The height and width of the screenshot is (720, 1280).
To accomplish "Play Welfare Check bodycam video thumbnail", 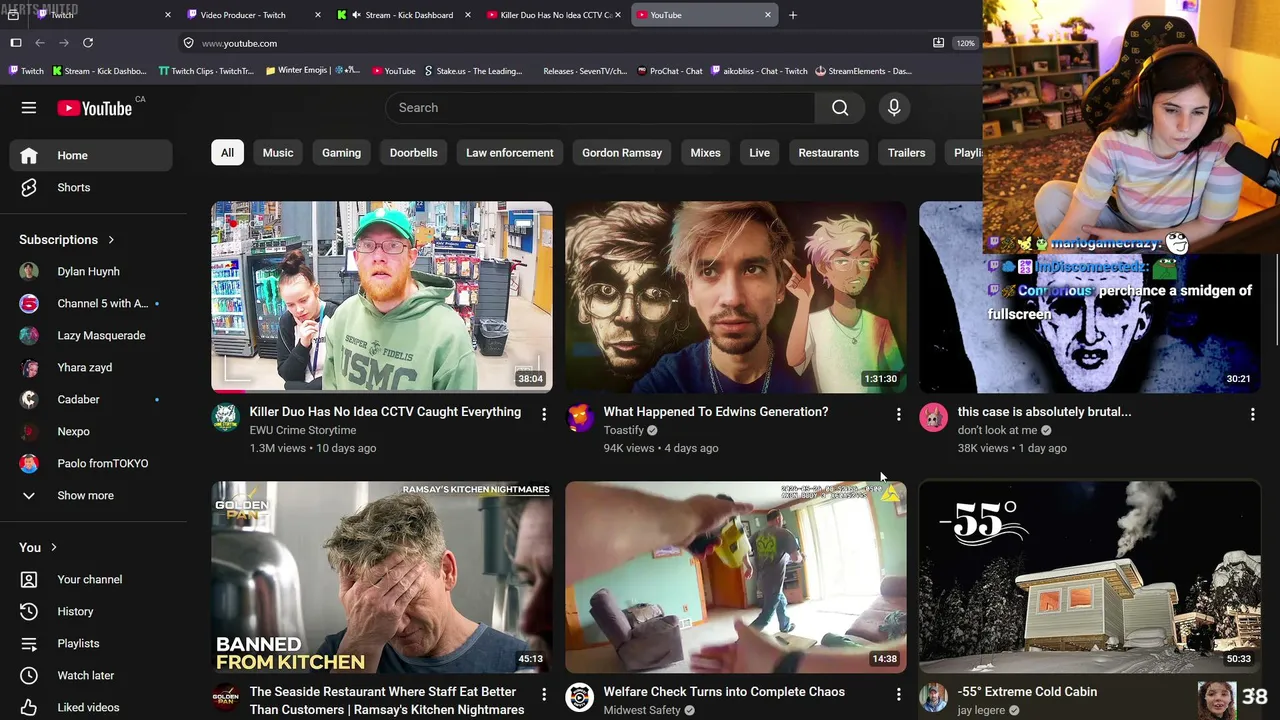I will coord(736,577).
